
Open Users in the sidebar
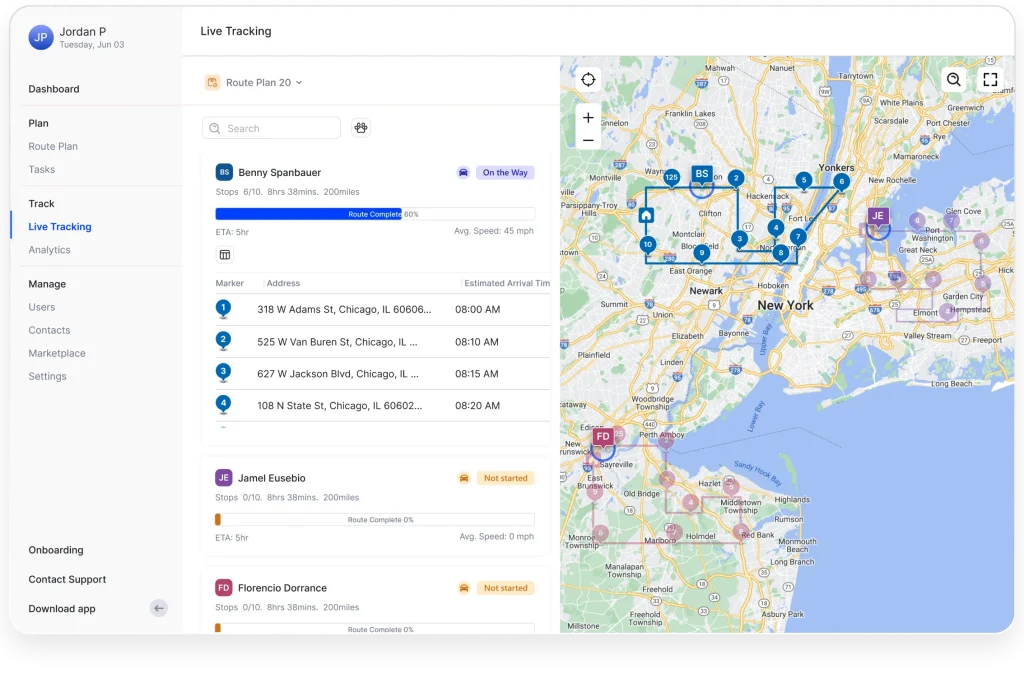(42, 307)
